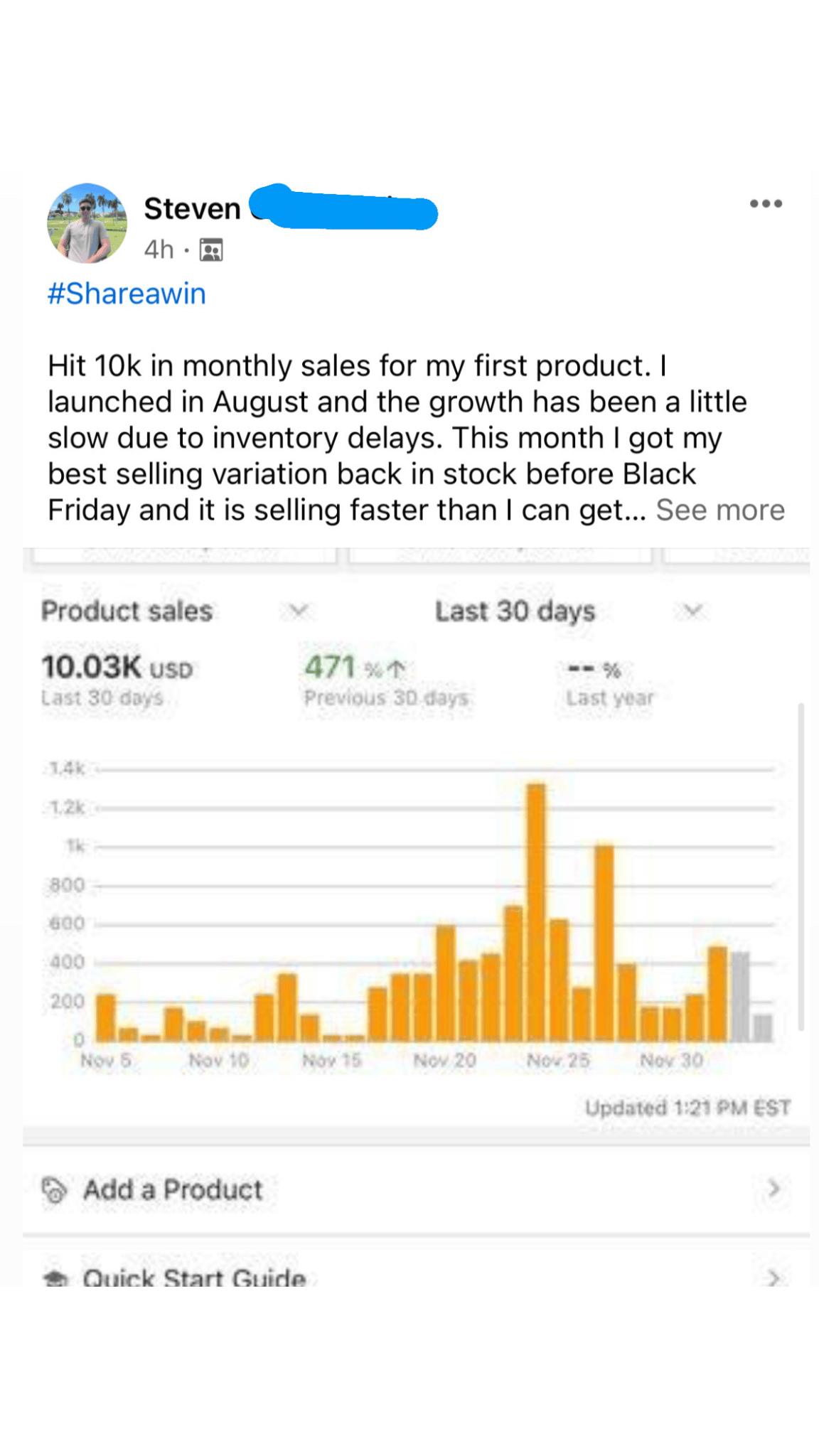819x1456 pixels.
Task: Open the three-dot post options menu
Action: (x=766, y=204)
